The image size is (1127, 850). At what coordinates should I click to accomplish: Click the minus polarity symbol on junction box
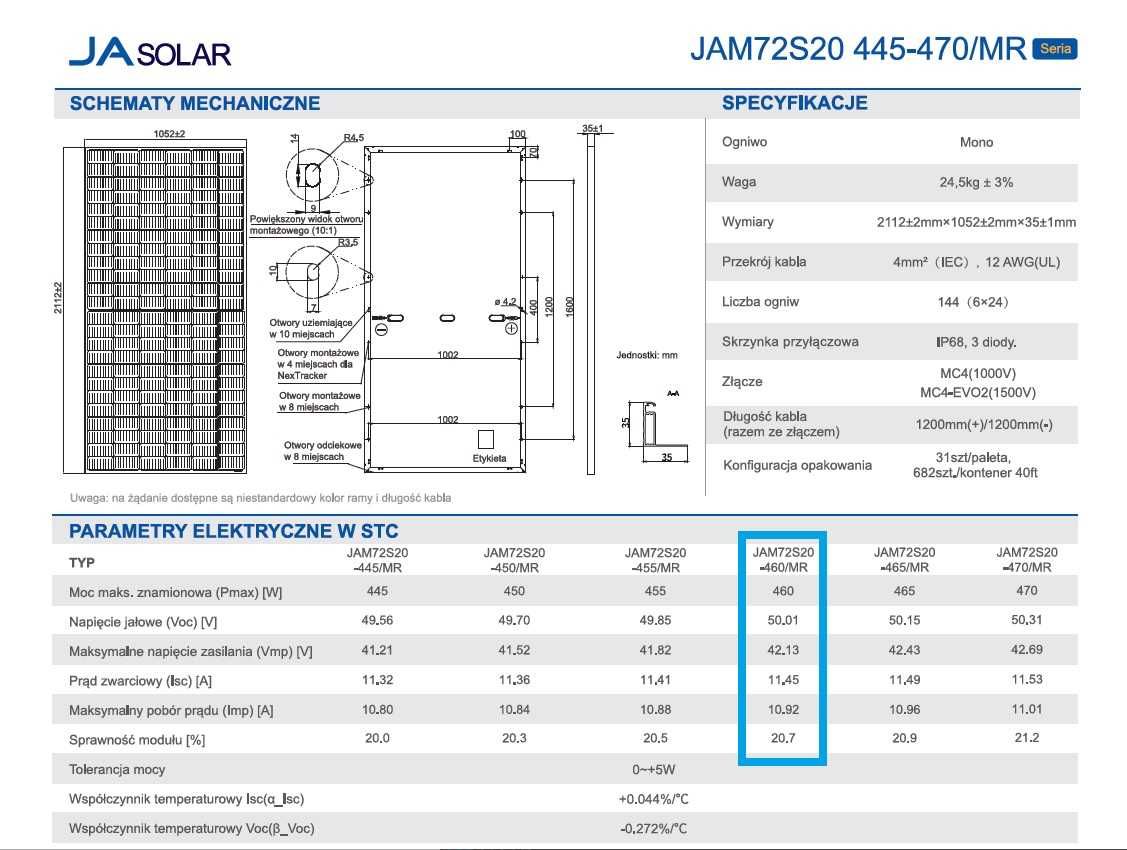[382, 330]
